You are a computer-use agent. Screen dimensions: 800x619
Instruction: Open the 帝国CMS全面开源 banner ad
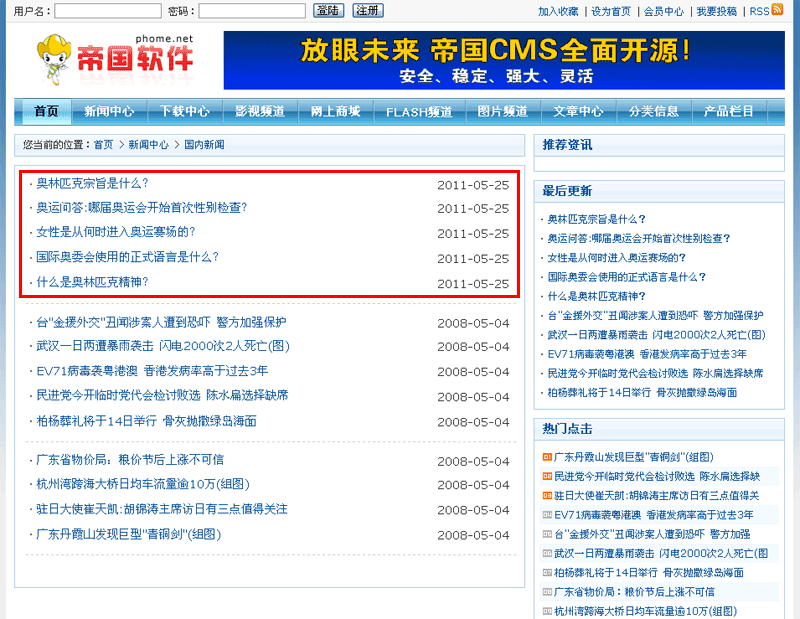[x=504, y=60]
